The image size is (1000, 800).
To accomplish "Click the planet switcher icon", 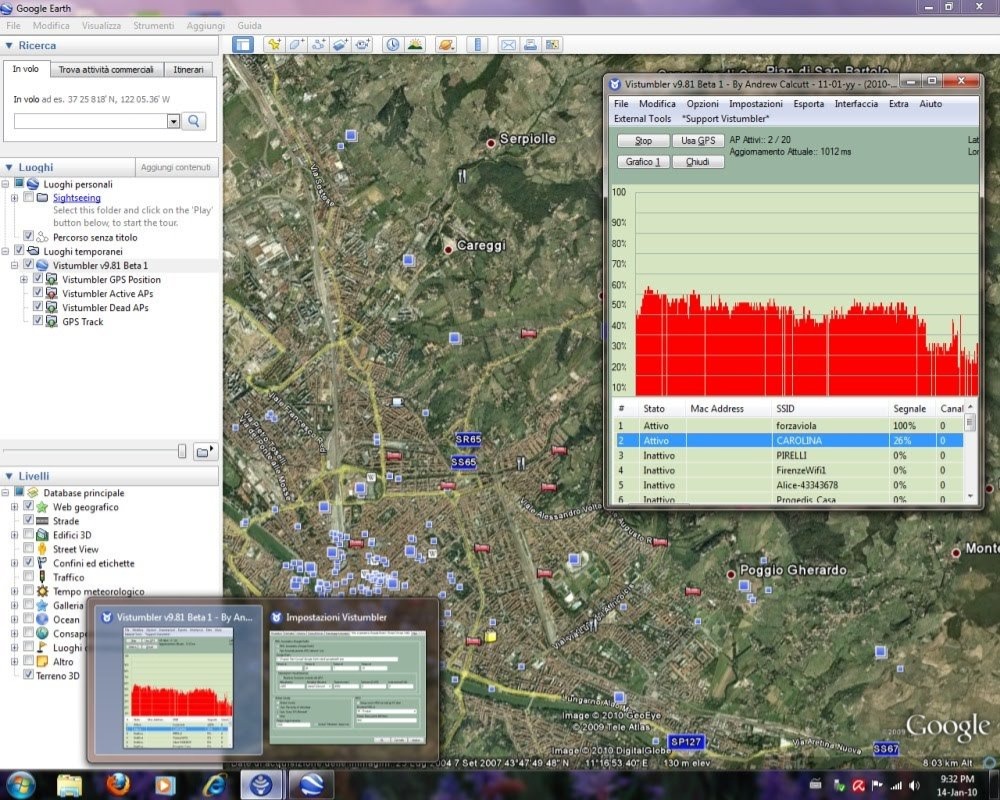I will pyautogui.click(x=446, y=44).
